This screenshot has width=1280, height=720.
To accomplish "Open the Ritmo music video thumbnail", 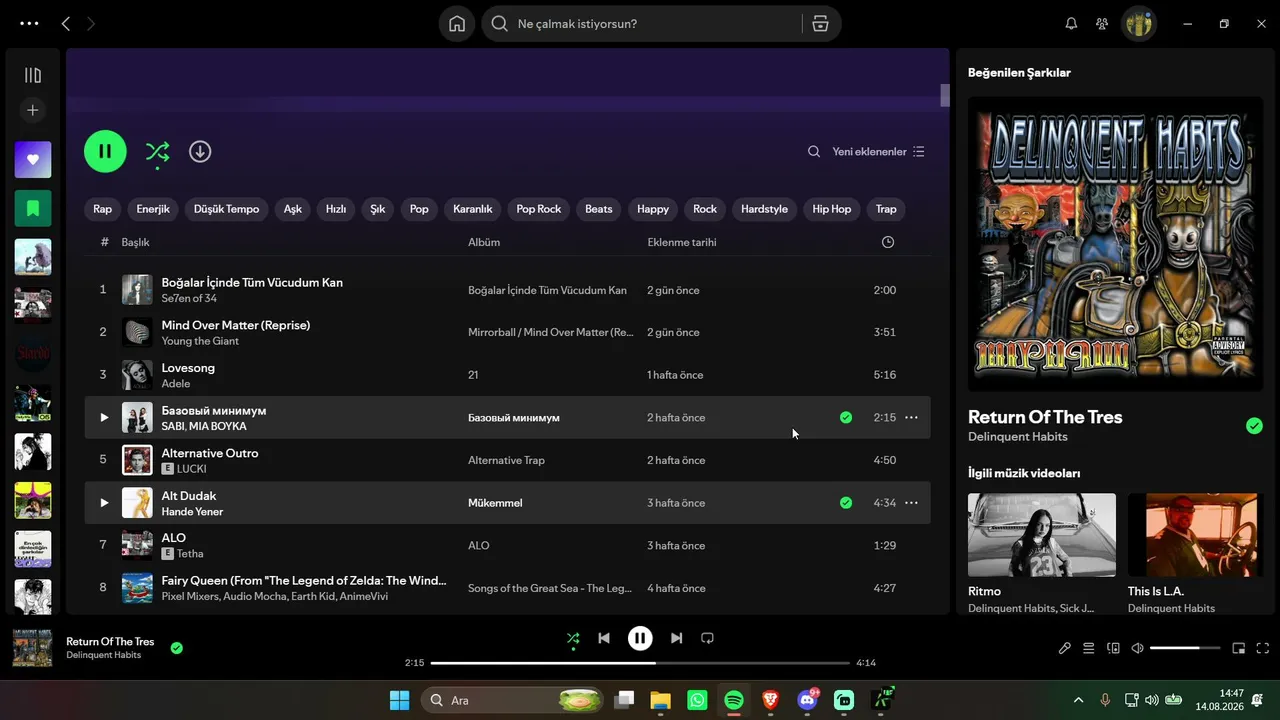I will point(1042,535).
